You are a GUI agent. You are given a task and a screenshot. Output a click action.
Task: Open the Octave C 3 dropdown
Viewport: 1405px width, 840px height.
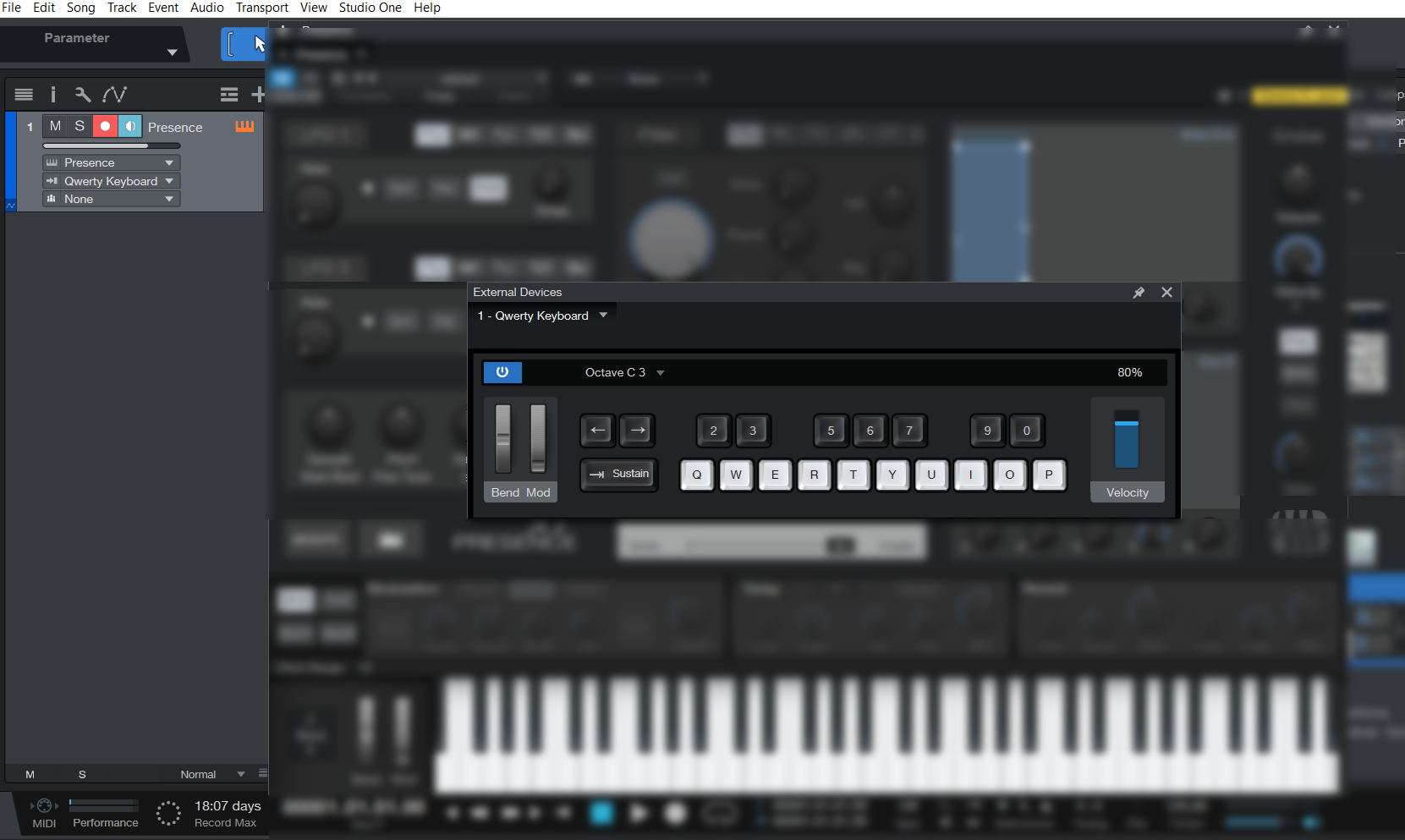tap(623, 372)
